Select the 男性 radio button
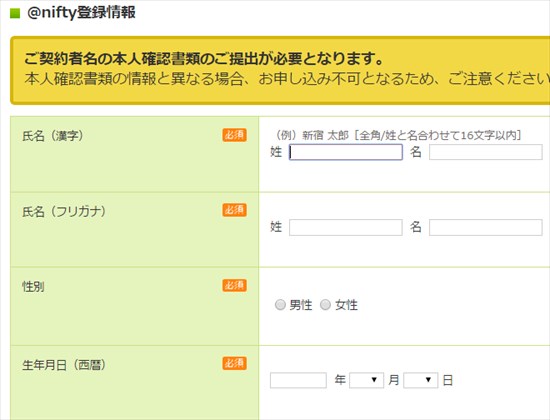The image size is (550, 420). (280, 305)
